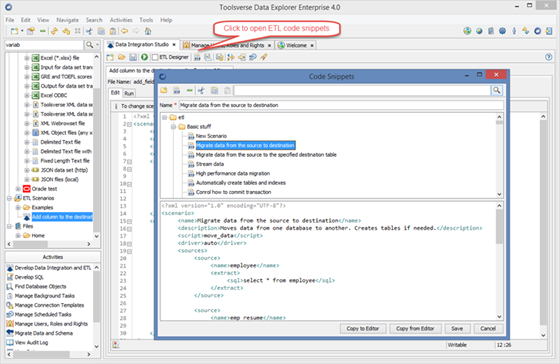
Task: Open the ETL code snippets icon in the studio toolbar
Action: click(197, 57)
